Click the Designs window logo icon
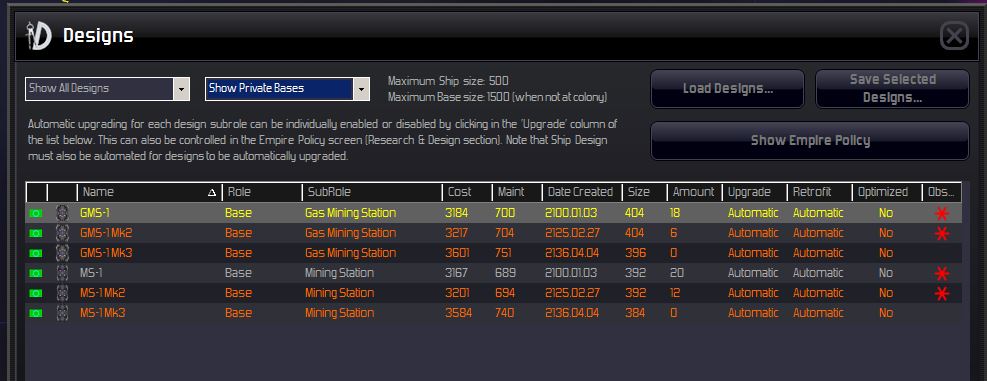Image resolution: width=987 pixels, height=381 pixels. 38,36
